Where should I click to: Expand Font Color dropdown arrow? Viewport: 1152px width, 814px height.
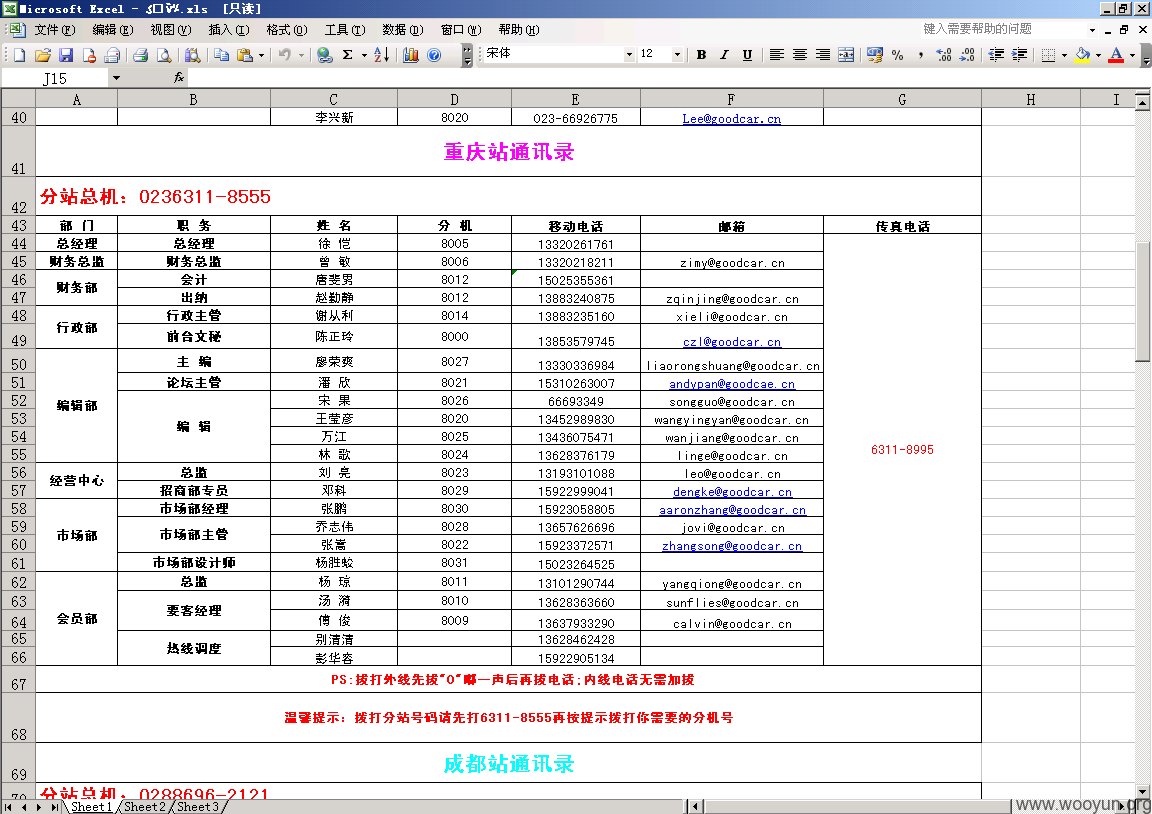pyautogui.click(x=1132, y=54)
